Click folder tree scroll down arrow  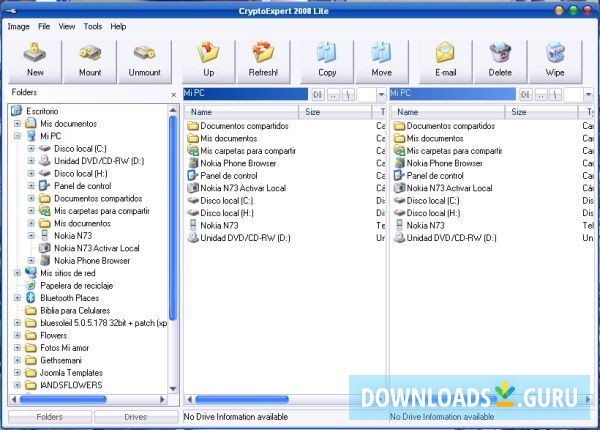click(x=173, y=389)
